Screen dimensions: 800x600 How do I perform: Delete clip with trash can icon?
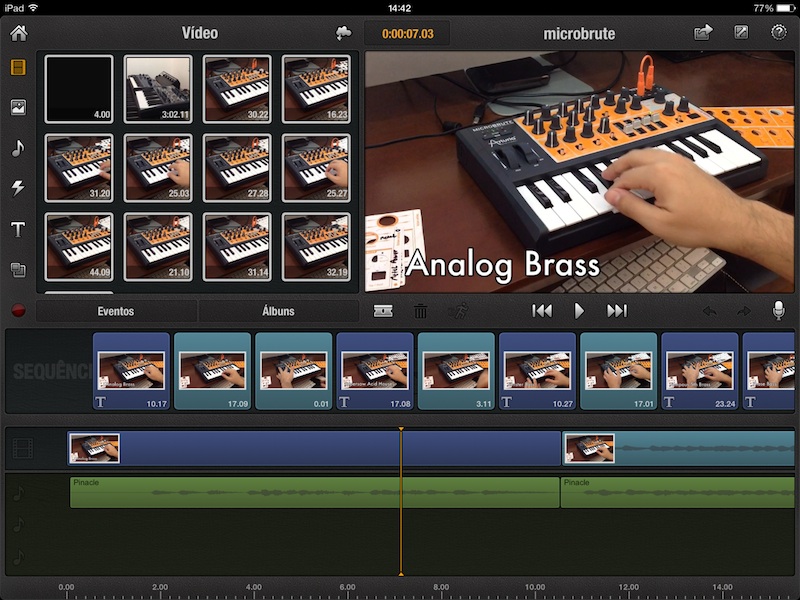click(x=420, y=311)
